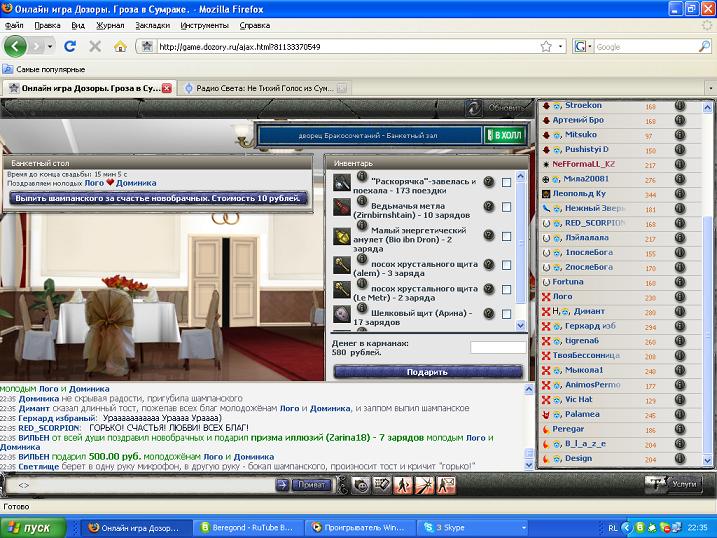Click the notes pencil icon in chat bar
717x538 pixels.
click(x=382, y=485)
